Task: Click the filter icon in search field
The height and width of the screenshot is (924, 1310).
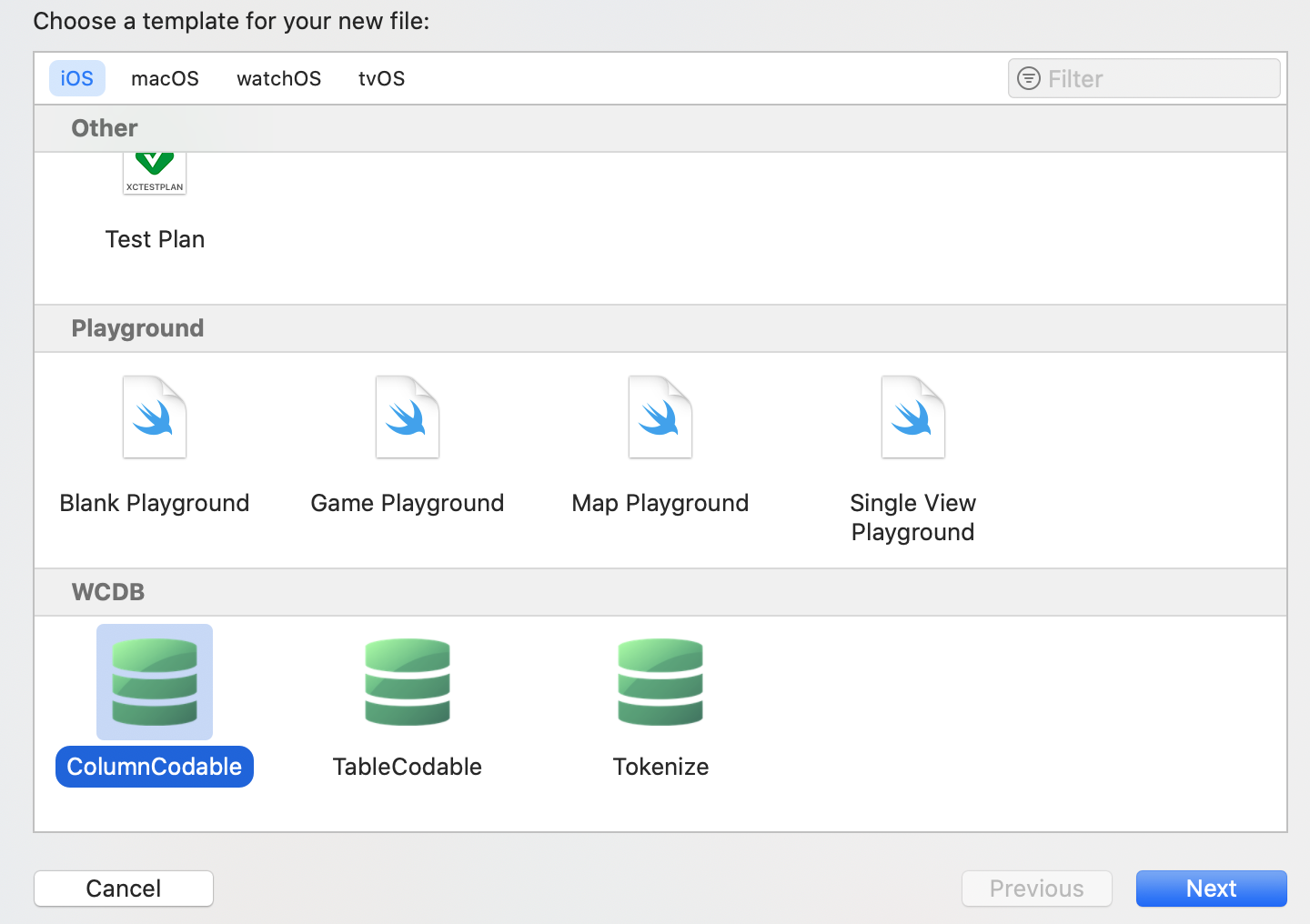Action: pyautogui.click(x=1029, y=78)
